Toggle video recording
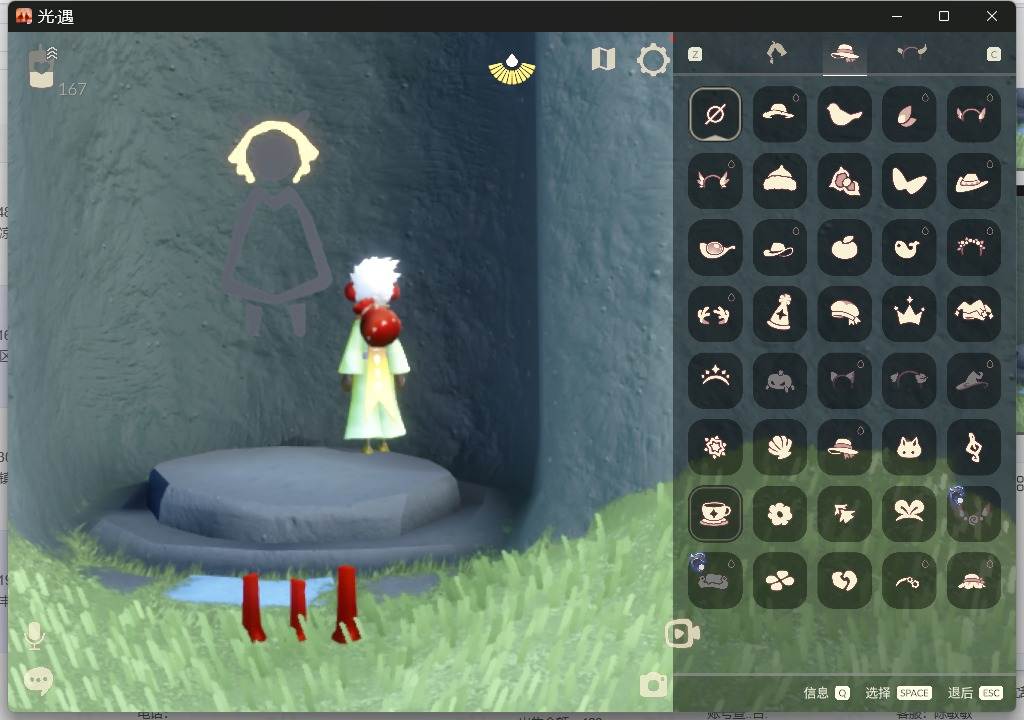 click(682, 633)
